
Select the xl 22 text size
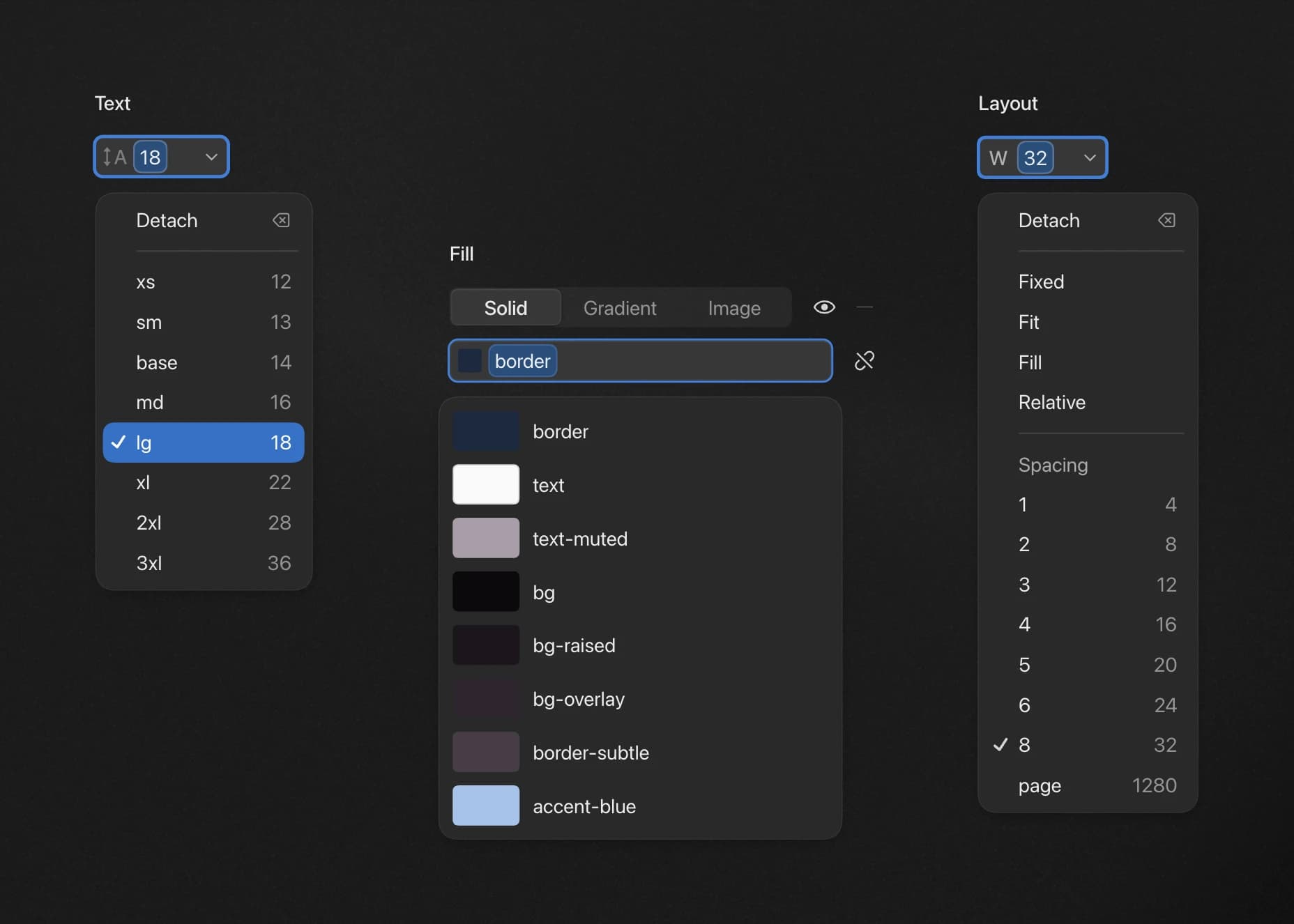click(204, 482)
